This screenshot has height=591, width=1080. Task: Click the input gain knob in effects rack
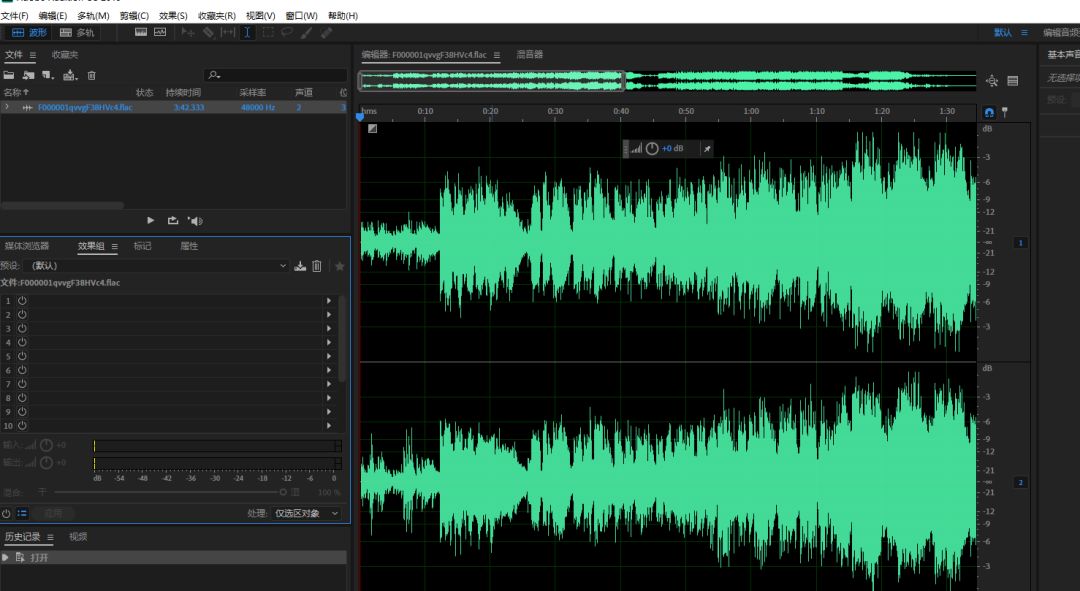coord(46,445)
